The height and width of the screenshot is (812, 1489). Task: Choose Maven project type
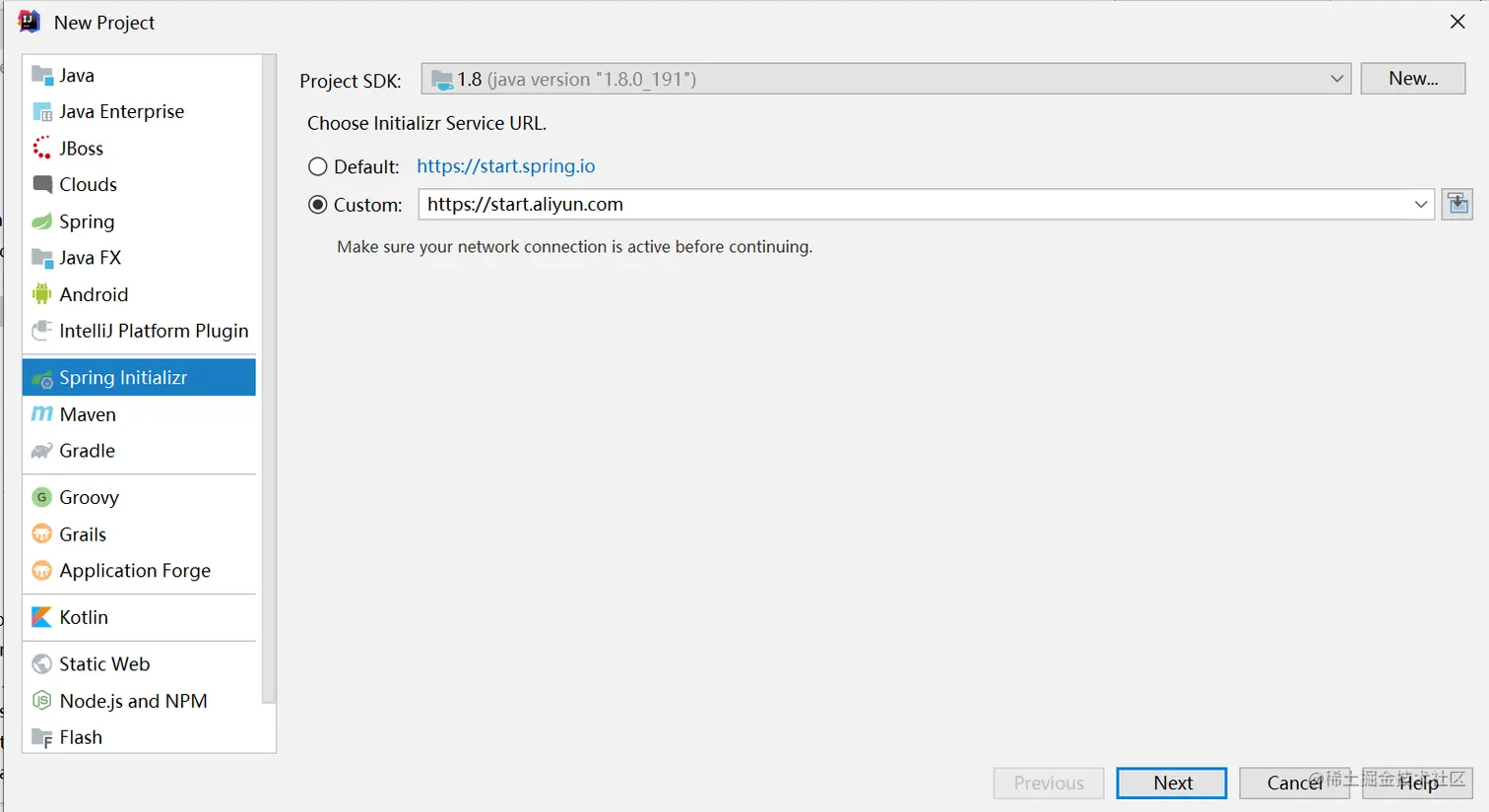click(139, 414)
